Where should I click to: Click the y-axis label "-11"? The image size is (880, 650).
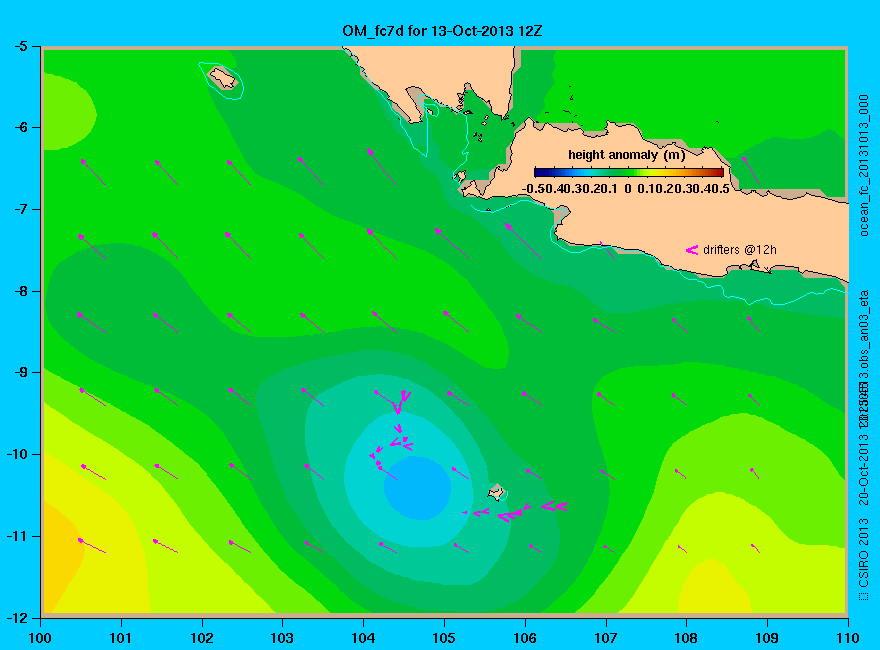click(16, 536)
